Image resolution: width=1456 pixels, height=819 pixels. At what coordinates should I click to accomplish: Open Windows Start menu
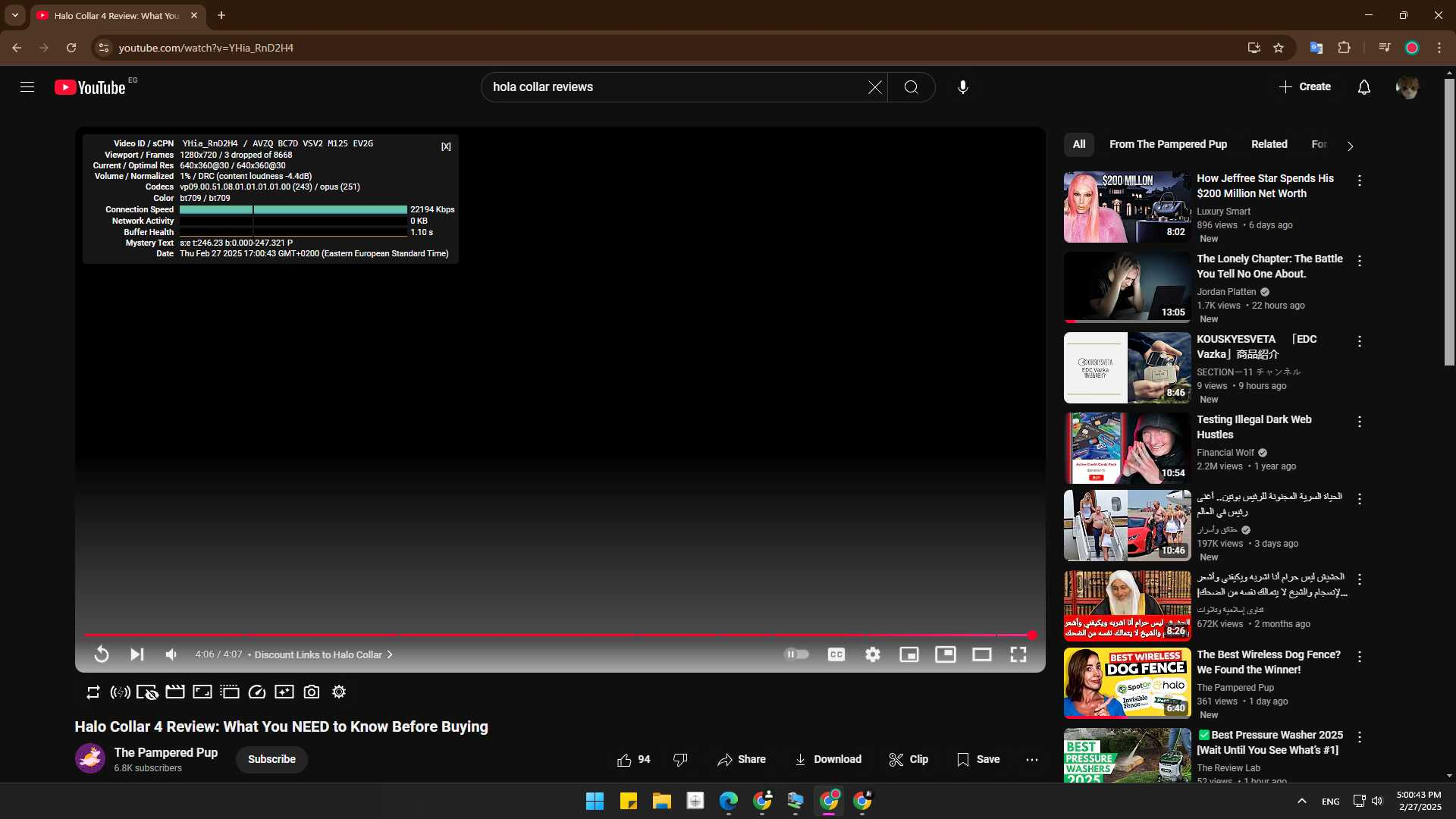tap(595, 801)
